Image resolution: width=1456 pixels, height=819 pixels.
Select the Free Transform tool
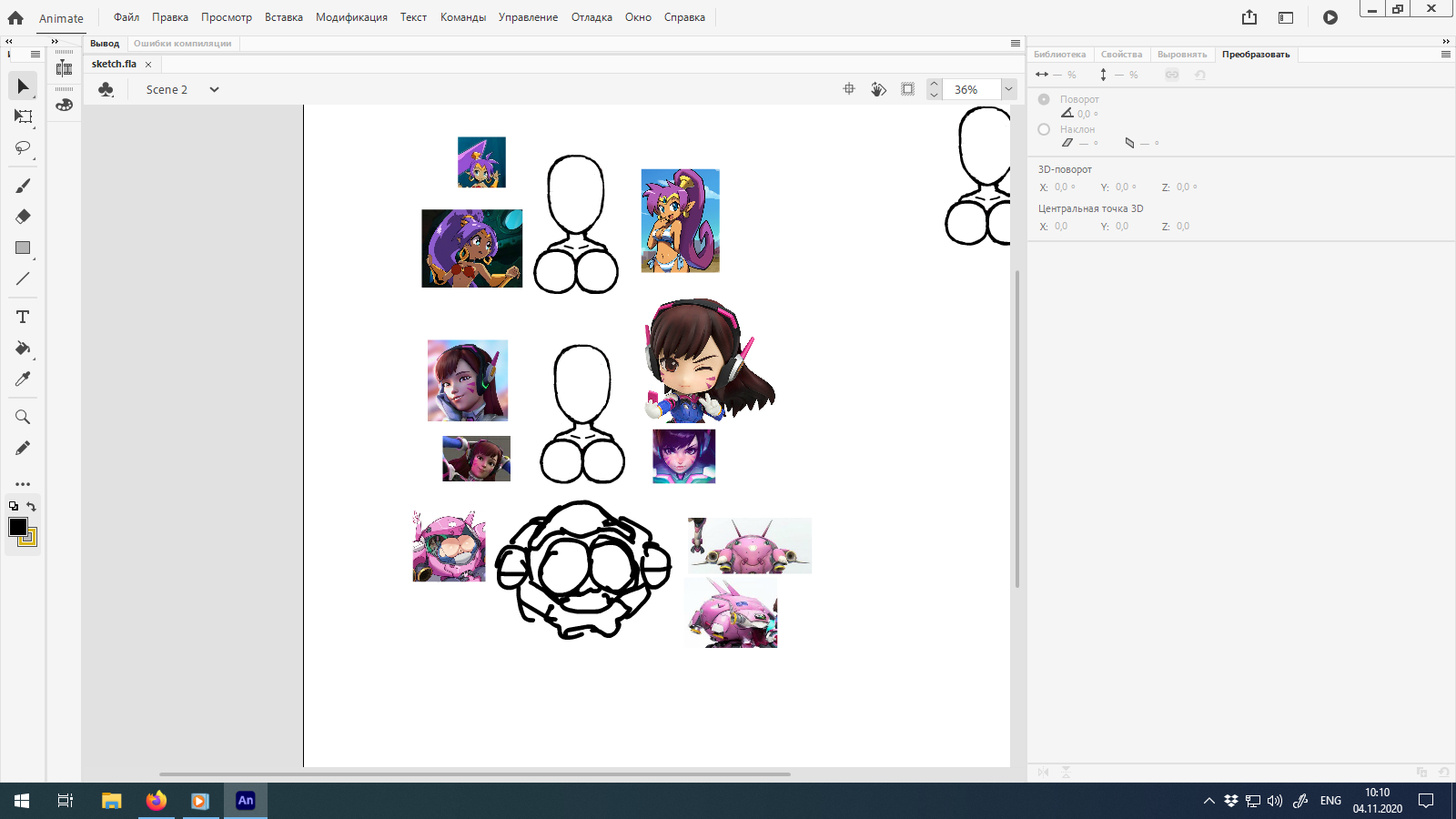click(23, 116)
